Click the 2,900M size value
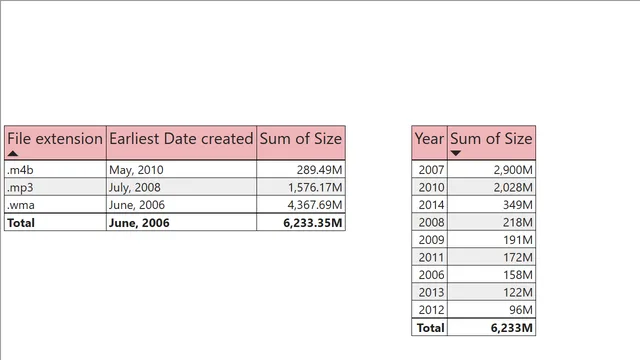The height and width of the screenshot is (360, 640). pos(513,170)
